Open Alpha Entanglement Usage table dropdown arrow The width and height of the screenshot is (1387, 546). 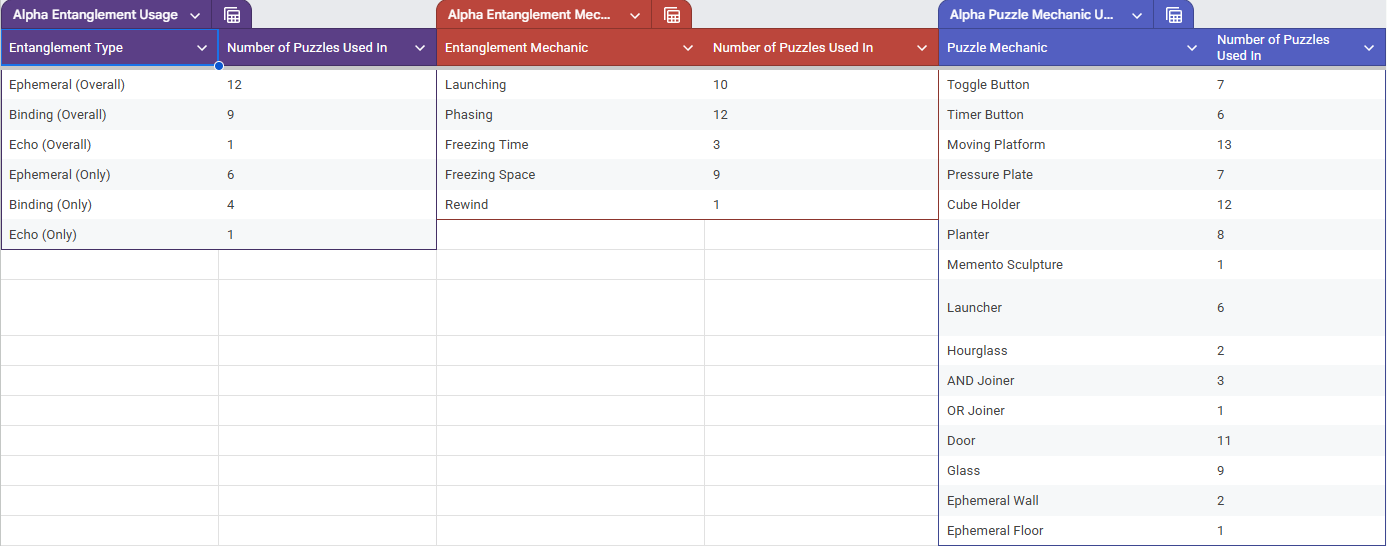coord(195,16)
